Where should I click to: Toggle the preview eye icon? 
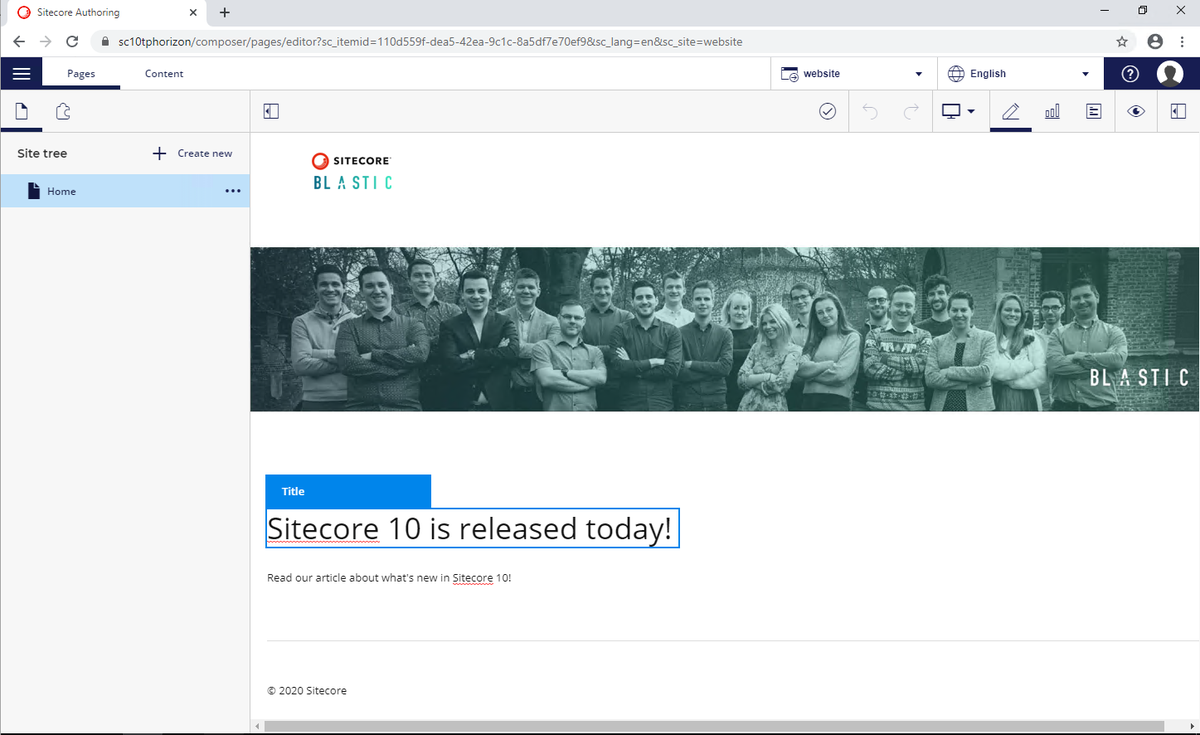[x=1135, y=111]
